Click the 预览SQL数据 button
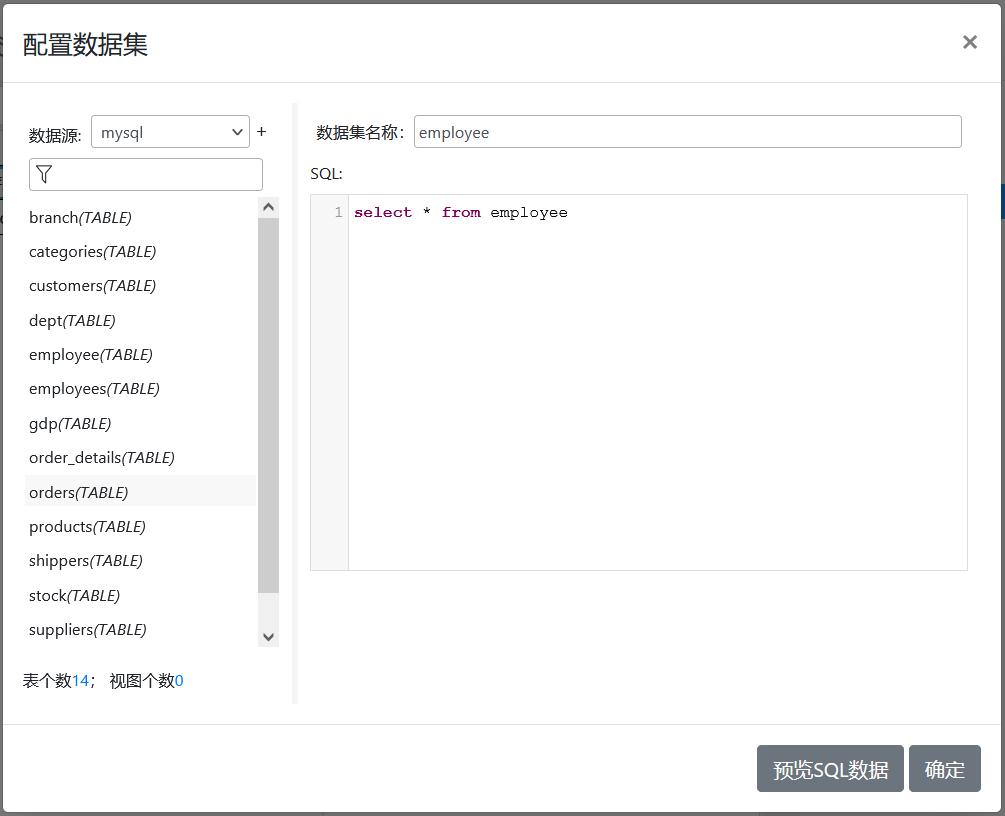Image resolution: width=1005 pixels, height=816 pixels. (x=830, y=769)
